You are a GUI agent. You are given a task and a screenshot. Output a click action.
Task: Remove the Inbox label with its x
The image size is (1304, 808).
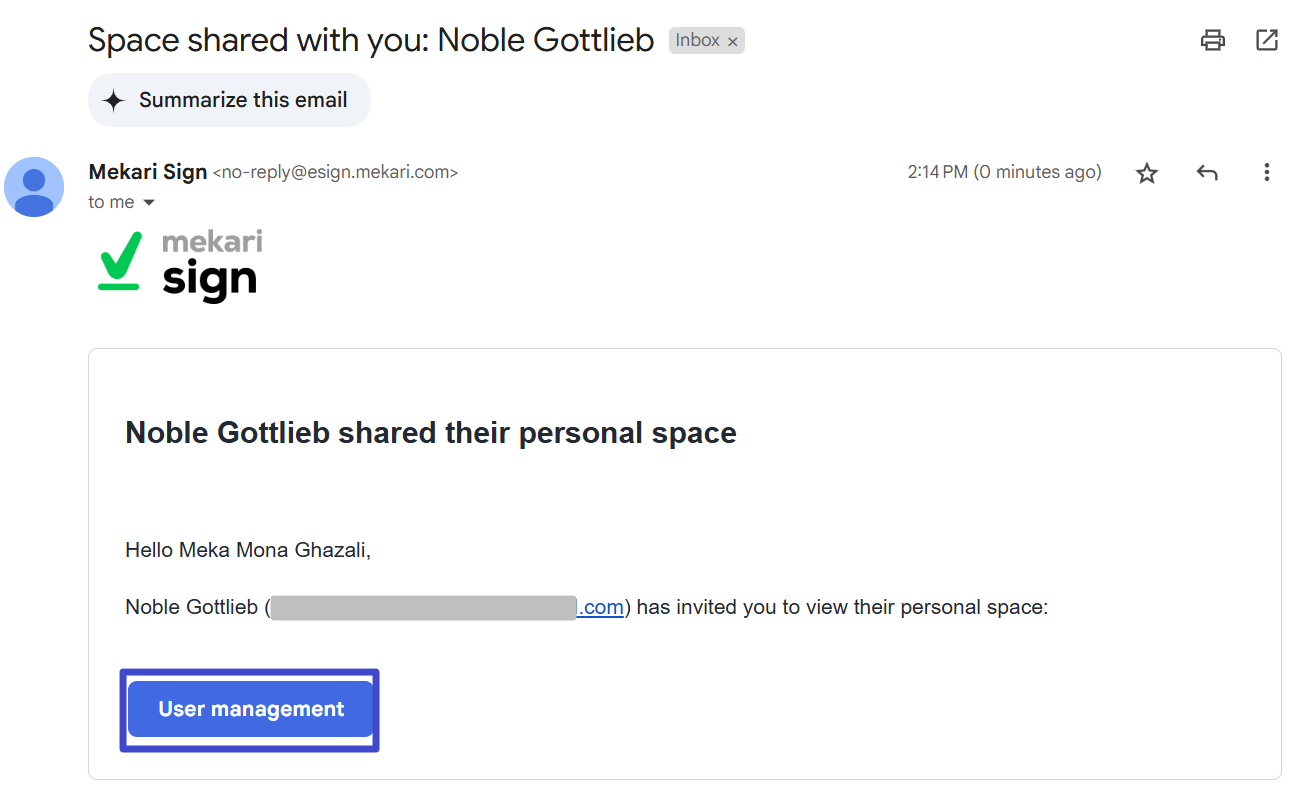733,42
